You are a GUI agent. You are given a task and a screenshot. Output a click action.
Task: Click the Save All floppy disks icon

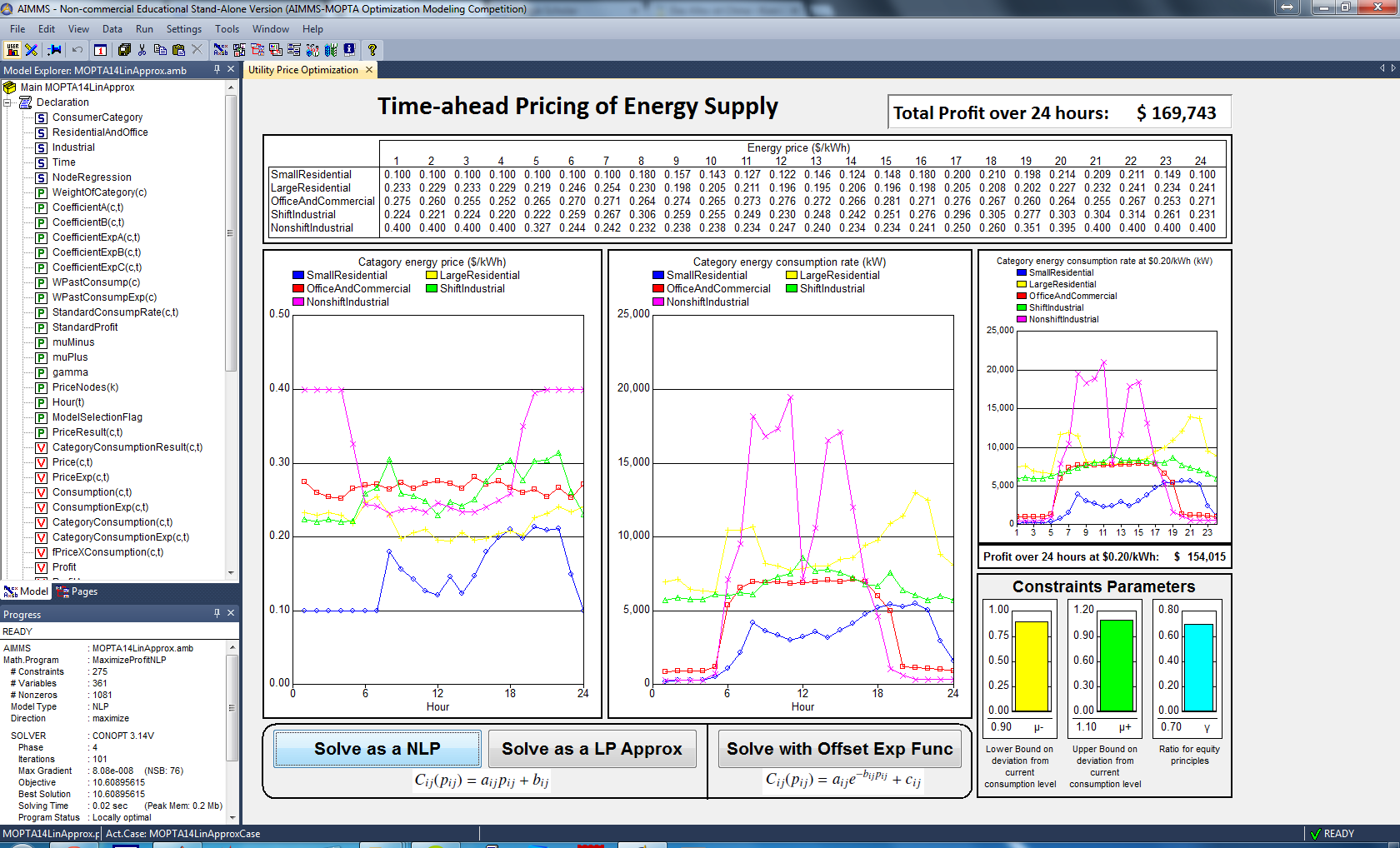[124, 50]
